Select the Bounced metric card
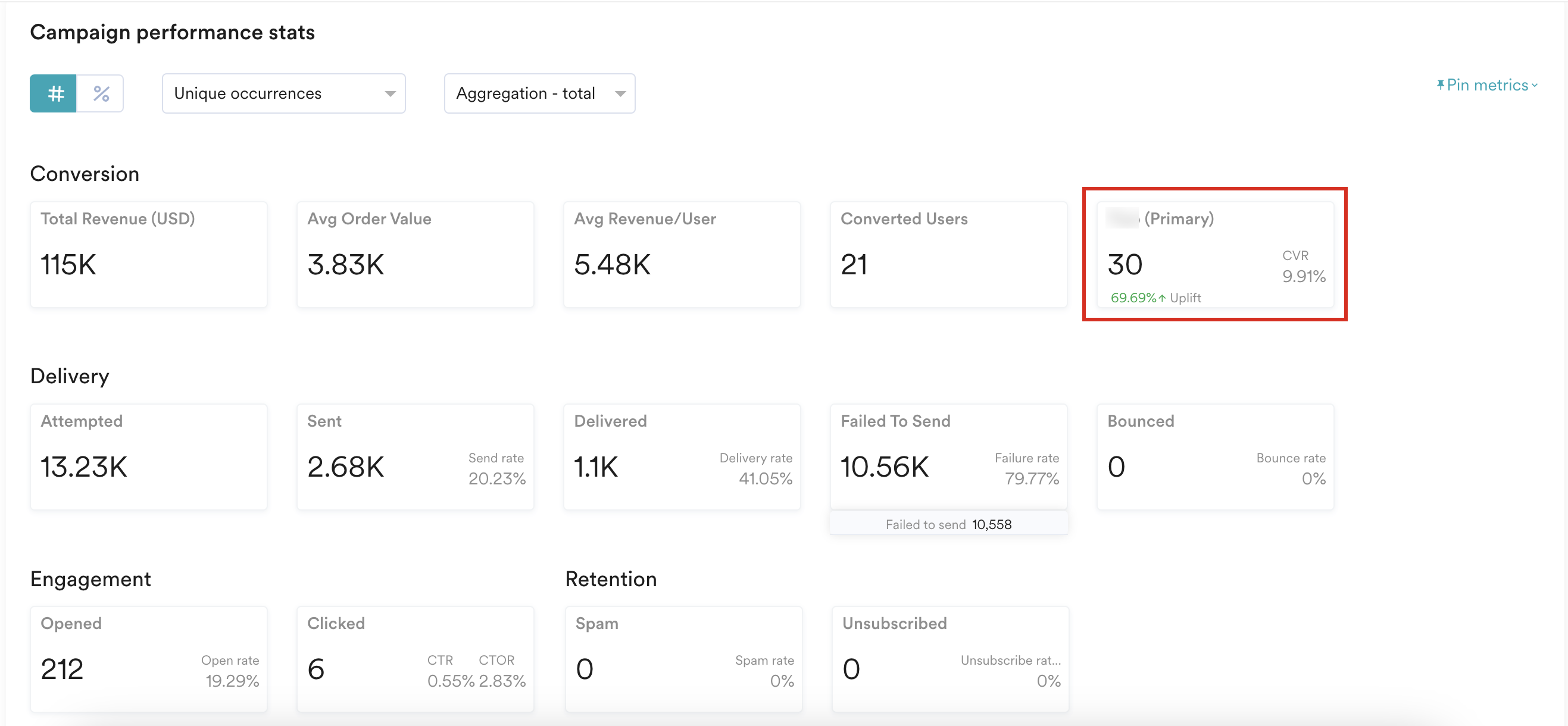Image resolution: width=1568 pixels, height=726 pixels. click(x=1215, y=456)
